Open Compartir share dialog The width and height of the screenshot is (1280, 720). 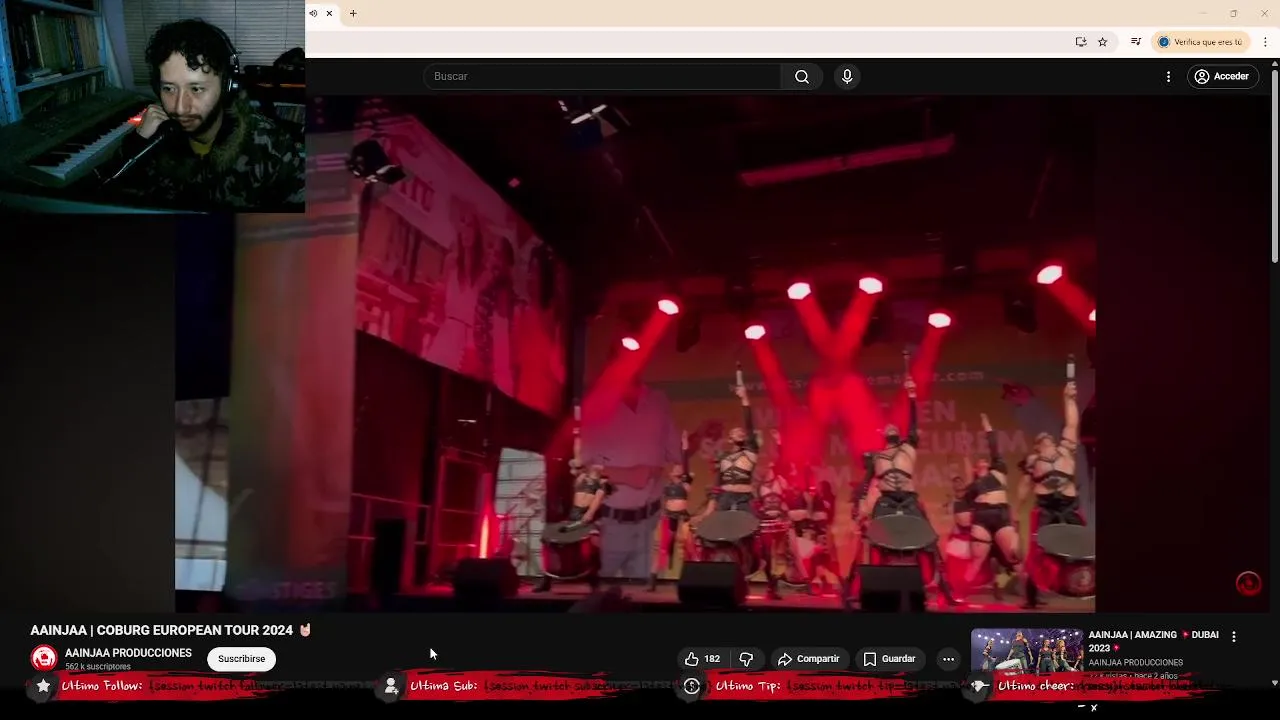coord(808,659)
